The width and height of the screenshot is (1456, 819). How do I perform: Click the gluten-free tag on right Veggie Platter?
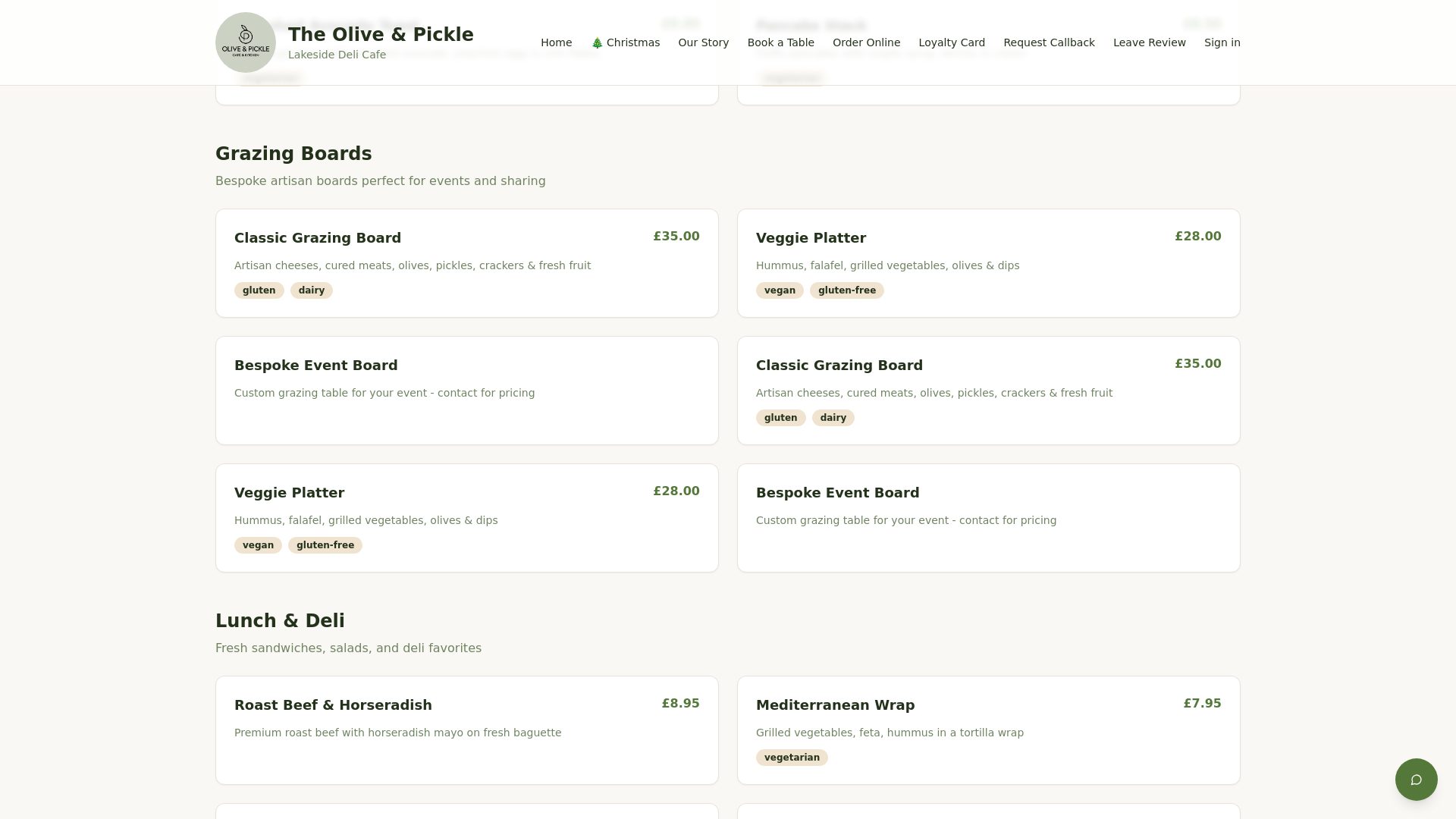pyautogui.click(x=847, y=290)
